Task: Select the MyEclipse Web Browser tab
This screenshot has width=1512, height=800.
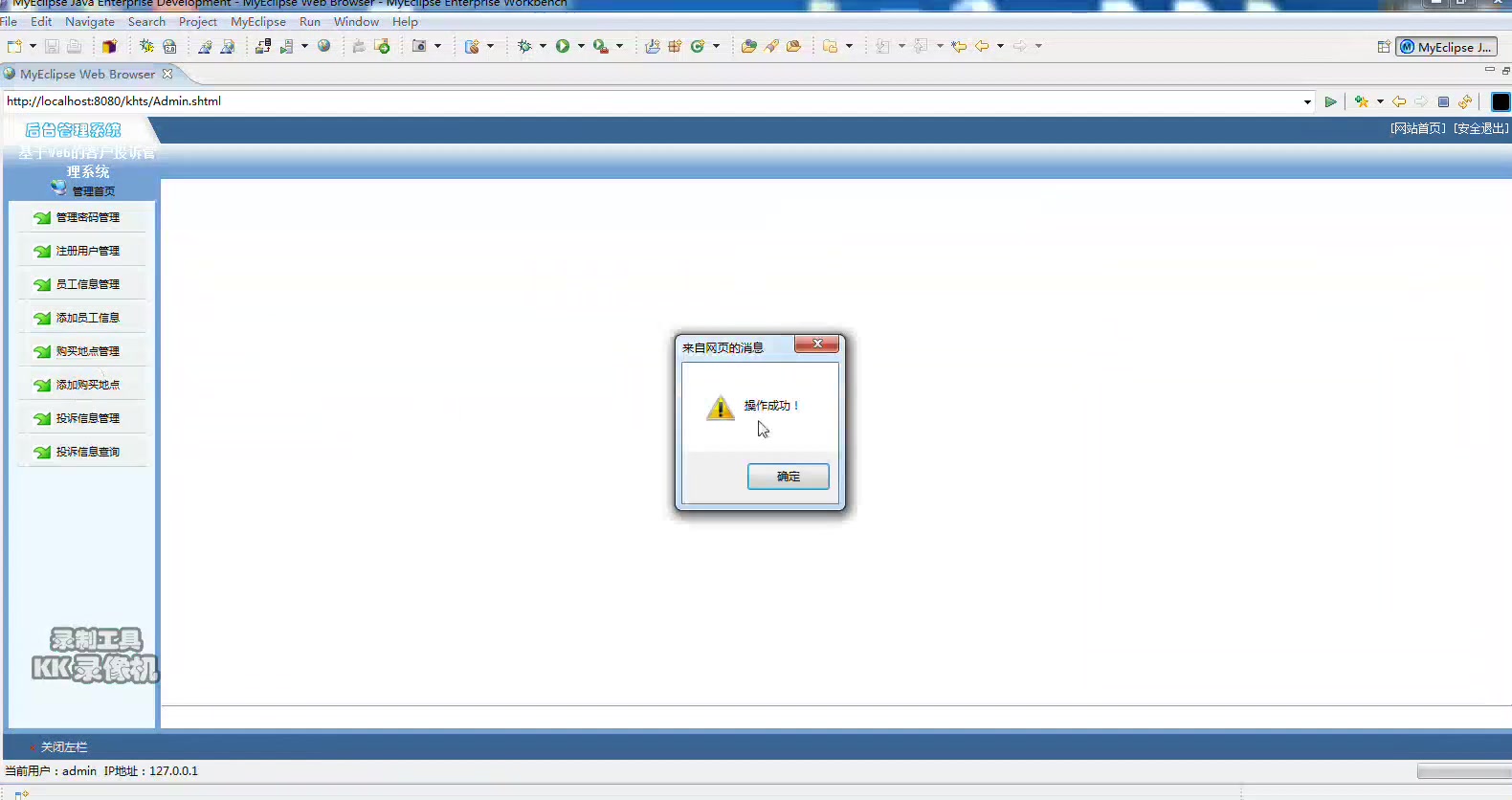Action: click(87, 74)
